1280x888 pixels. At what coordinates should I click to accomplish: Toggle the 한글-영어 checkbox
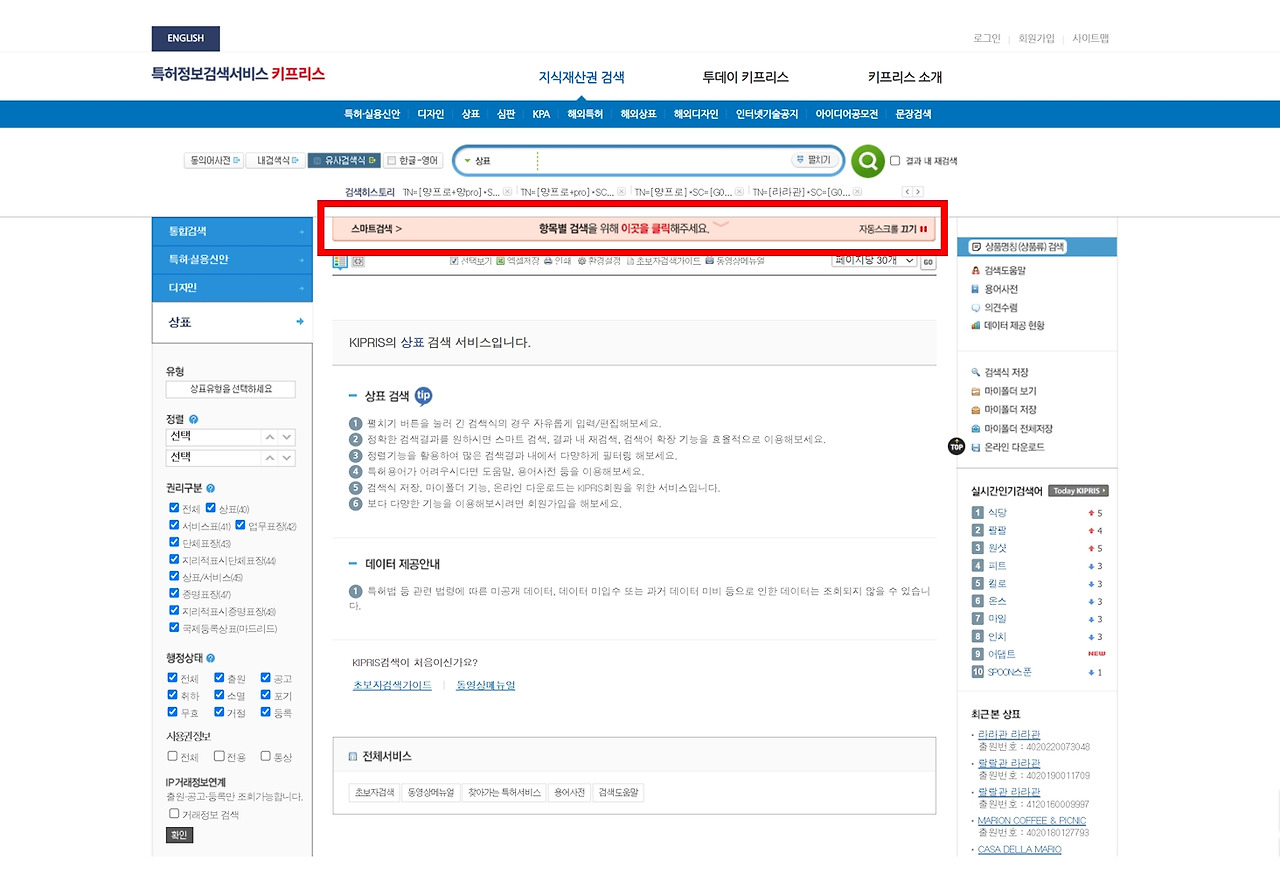coord(391,160)
